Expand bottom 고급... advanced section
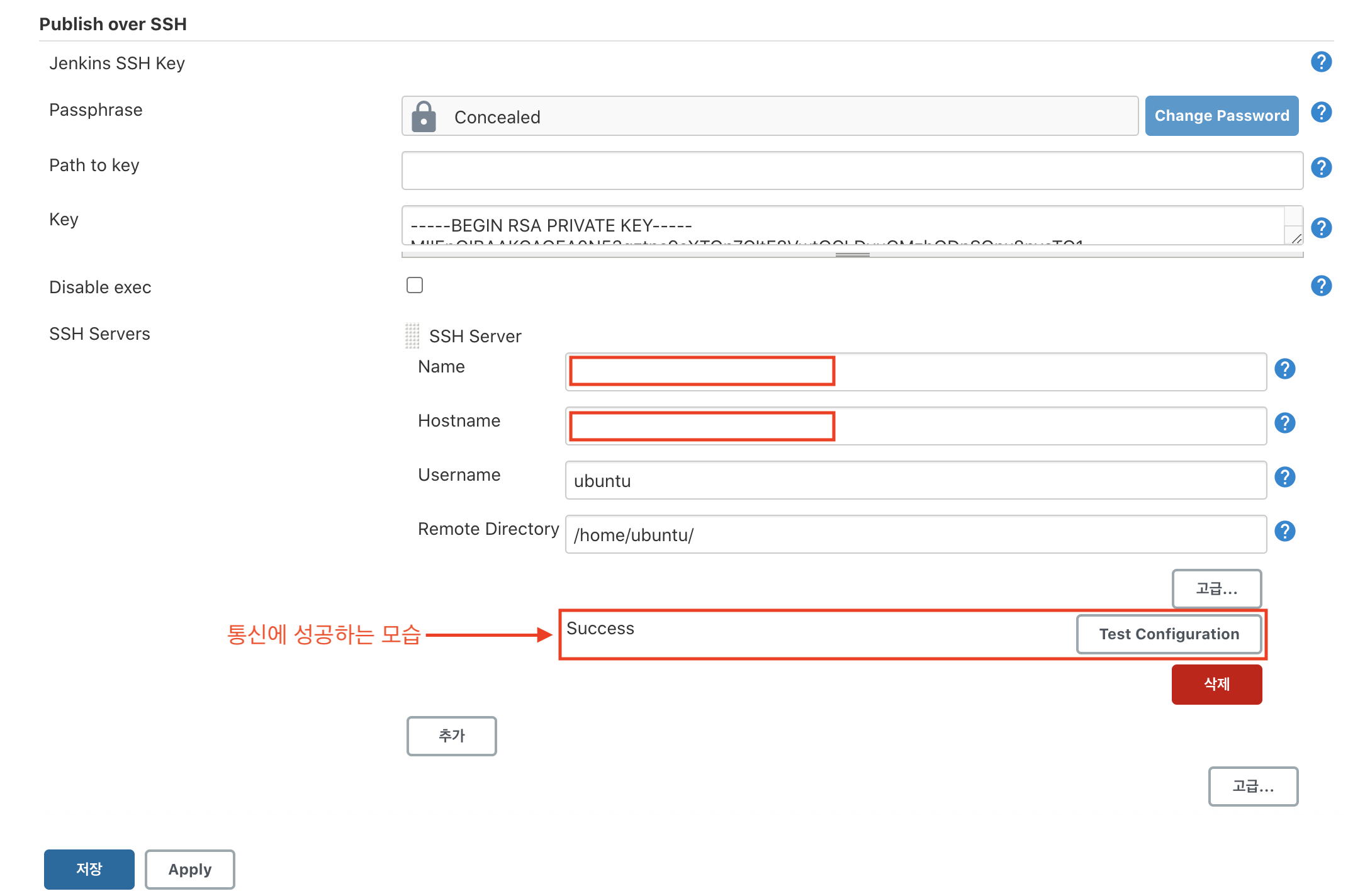 click(x=1252, y=787)
